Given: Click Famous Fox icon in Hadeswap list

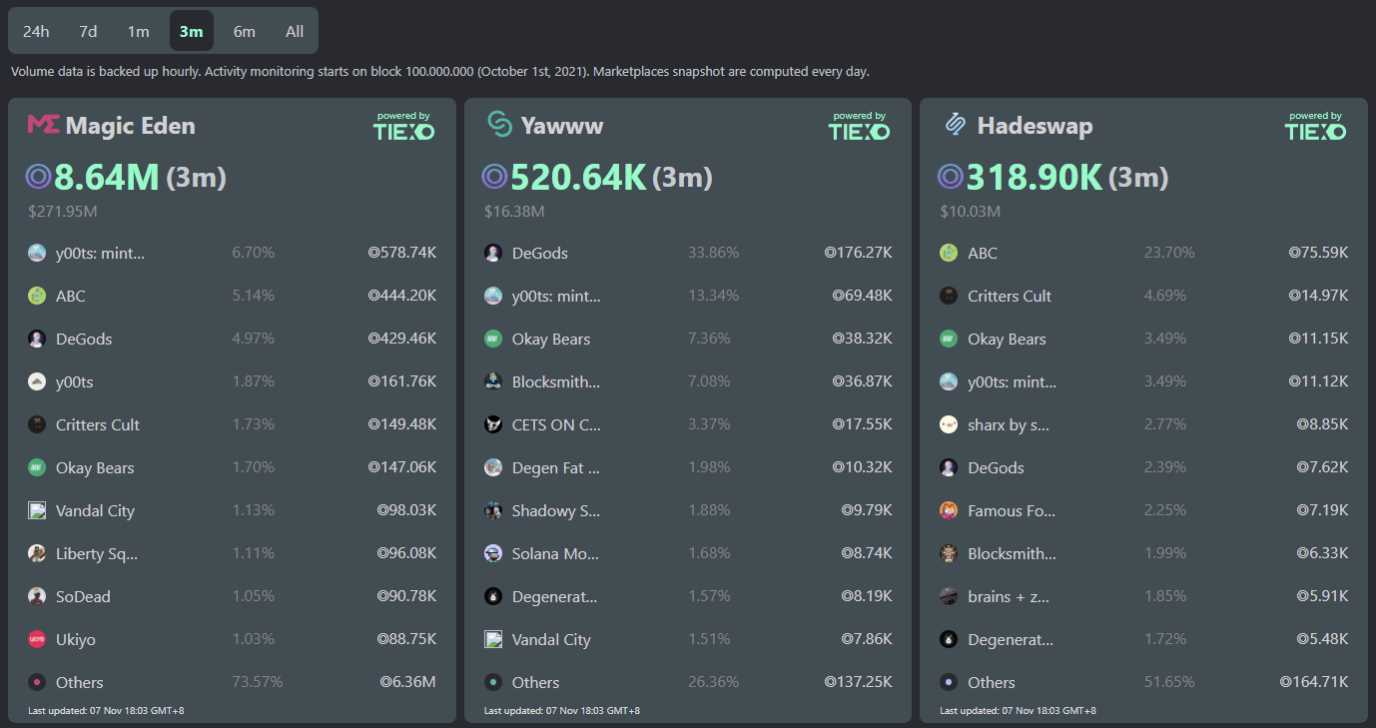Looking at the screenshot, I should coord(949,510).
